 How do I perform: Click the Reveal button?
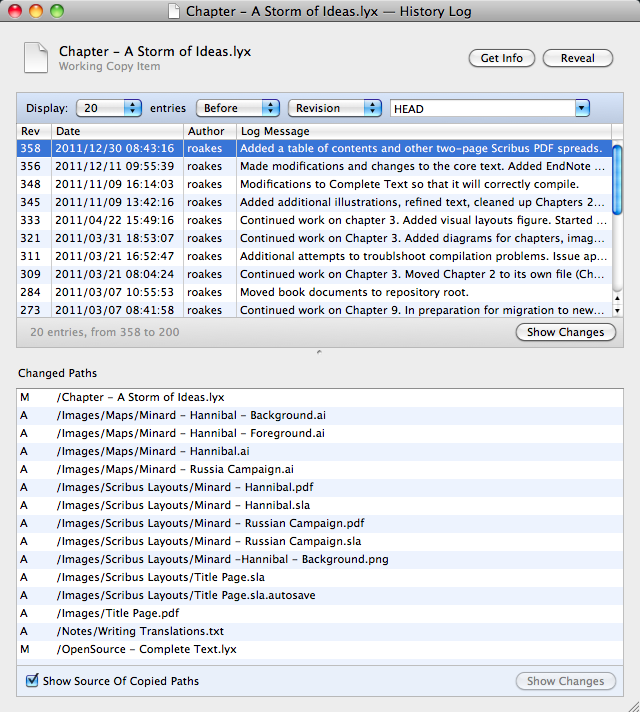(x=578, y=59)
